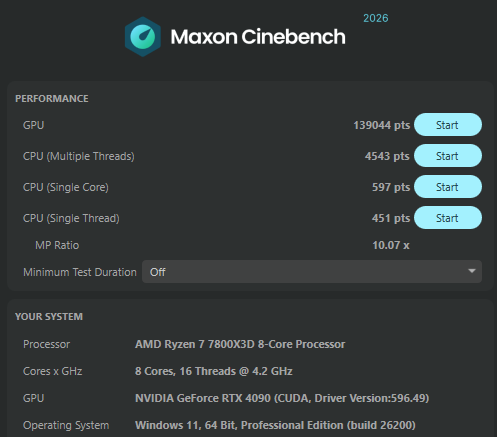Start the CPU Multiple Threads benchmark
The width and height of the screenshot is (497, 437).
448,156
